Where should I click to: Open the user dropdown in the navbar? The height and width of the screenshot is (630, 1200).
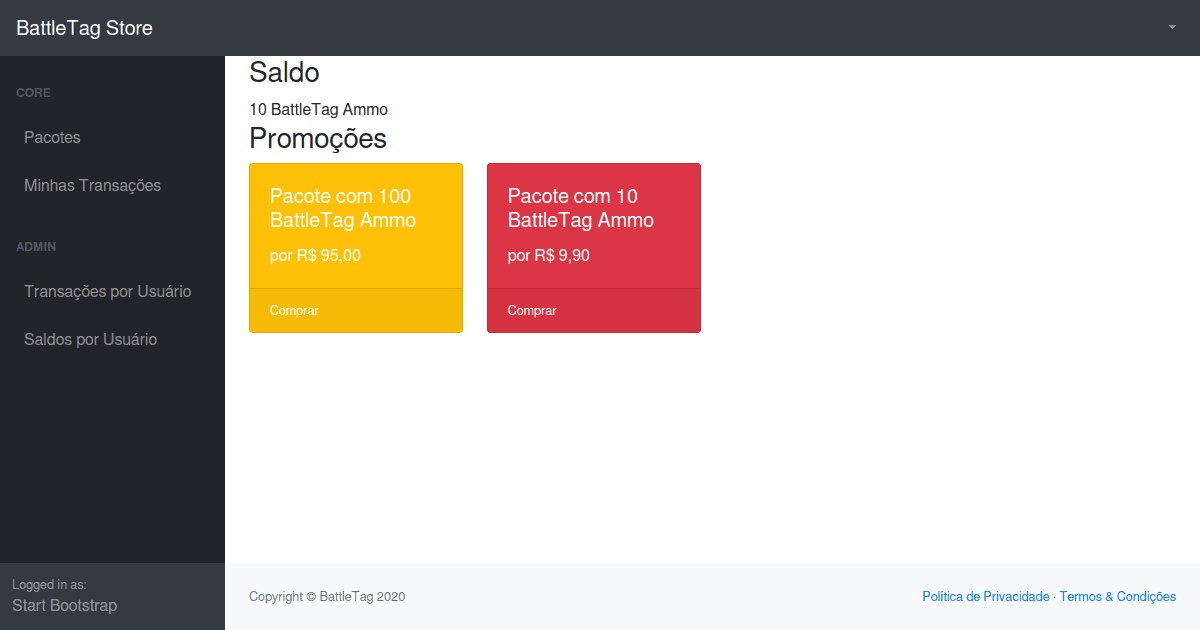click(1170, 28)
